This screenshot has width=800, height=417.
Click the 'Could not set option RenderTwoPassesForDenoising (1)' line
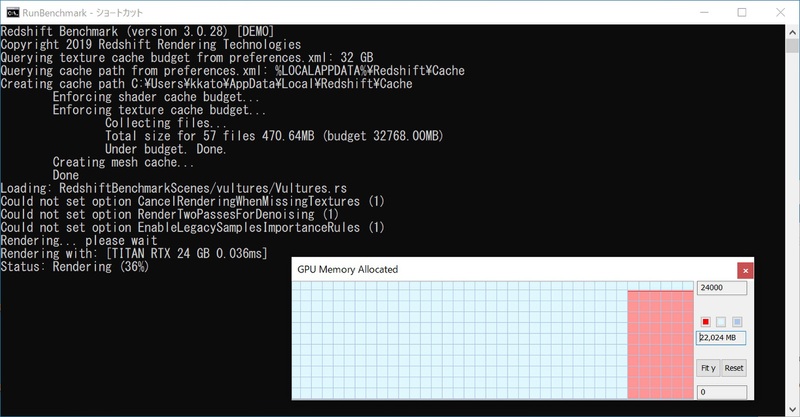point(170,214)
